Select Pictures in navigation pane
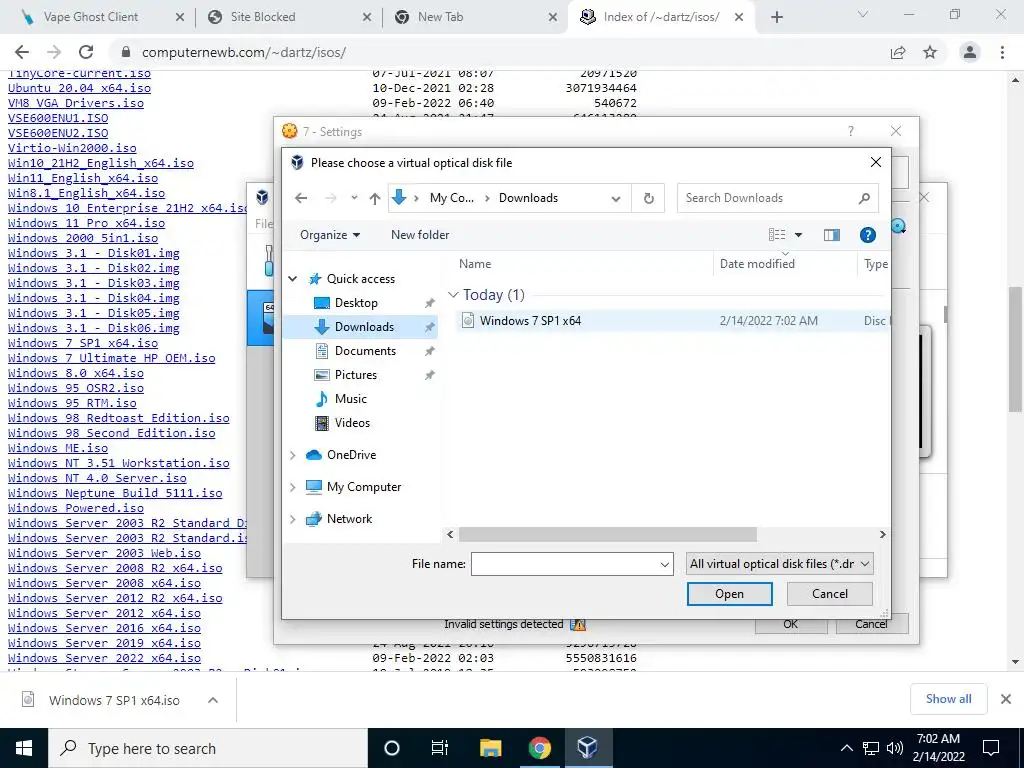The image size is (1024, 768). click(356, 375)
